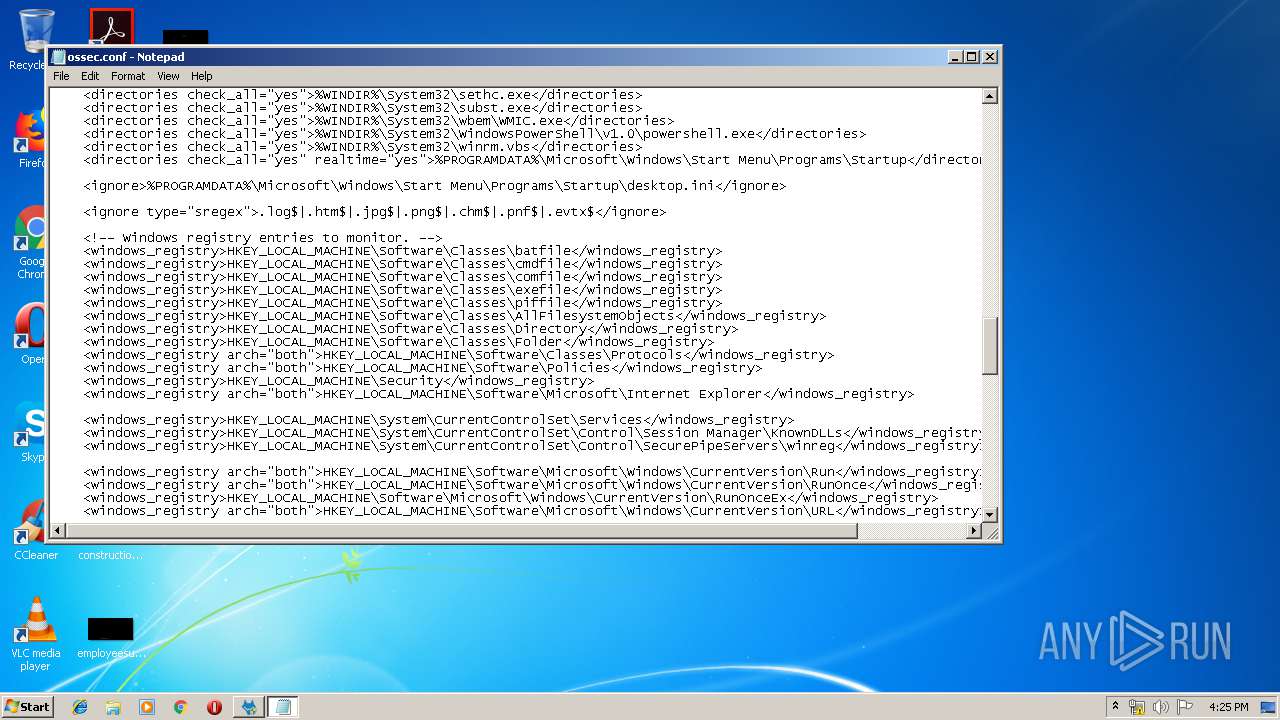Open Chrome from the taskbar
The width and height of the screenshot is (1280, 720).
180,707
